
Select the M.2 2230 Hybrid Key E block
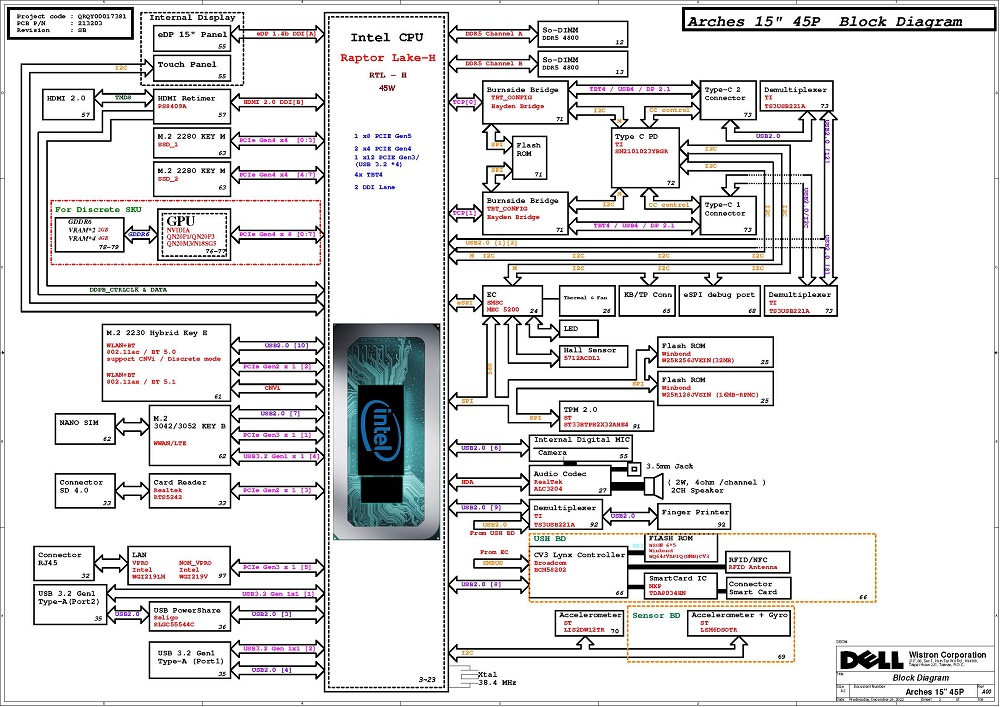(x=166, y=363)
